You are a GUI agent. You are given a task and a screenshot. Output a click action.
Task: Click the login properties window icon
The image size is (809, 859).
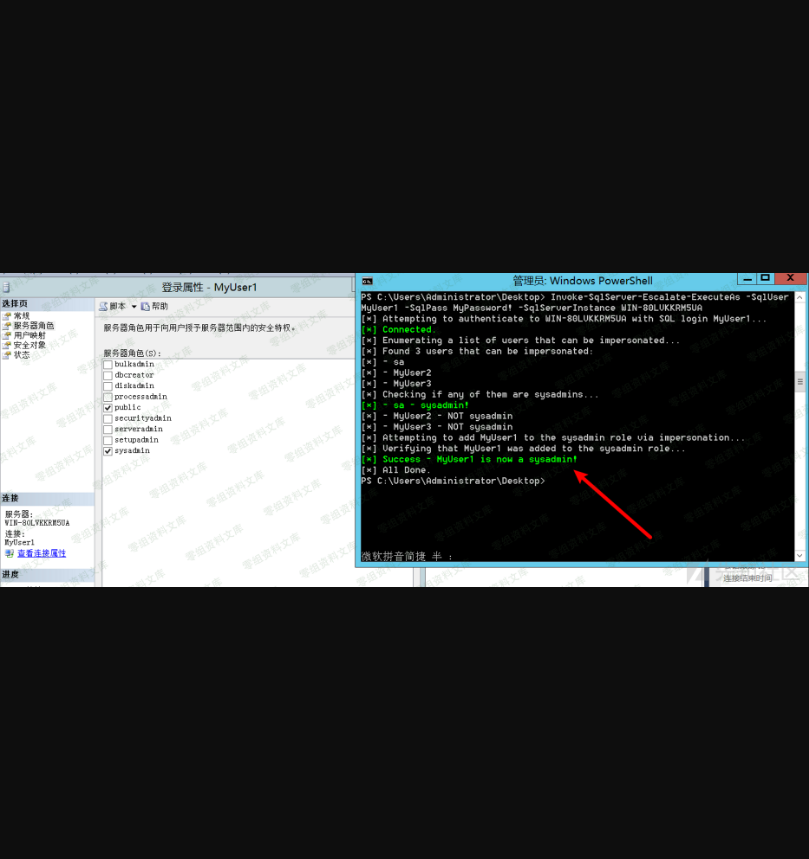pyautogui.click(x=6, y=287)
